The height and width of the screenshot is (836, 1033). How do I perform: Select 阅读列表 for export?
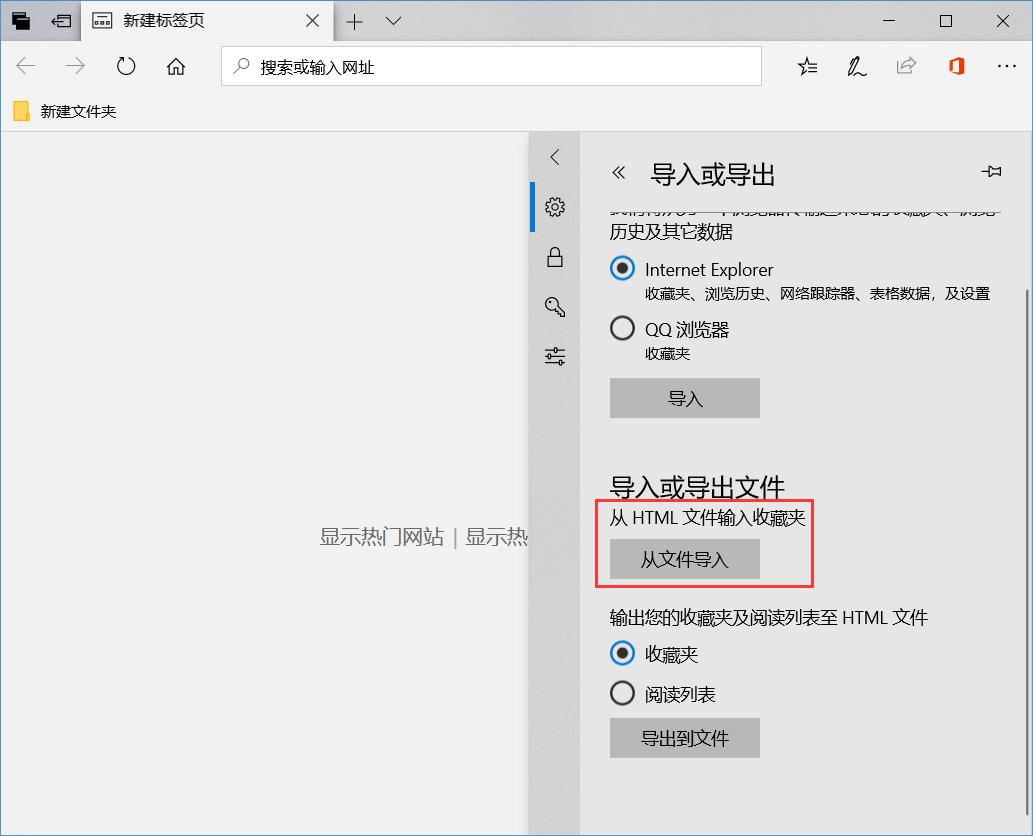pyautogui.click(x=622, y=693)
